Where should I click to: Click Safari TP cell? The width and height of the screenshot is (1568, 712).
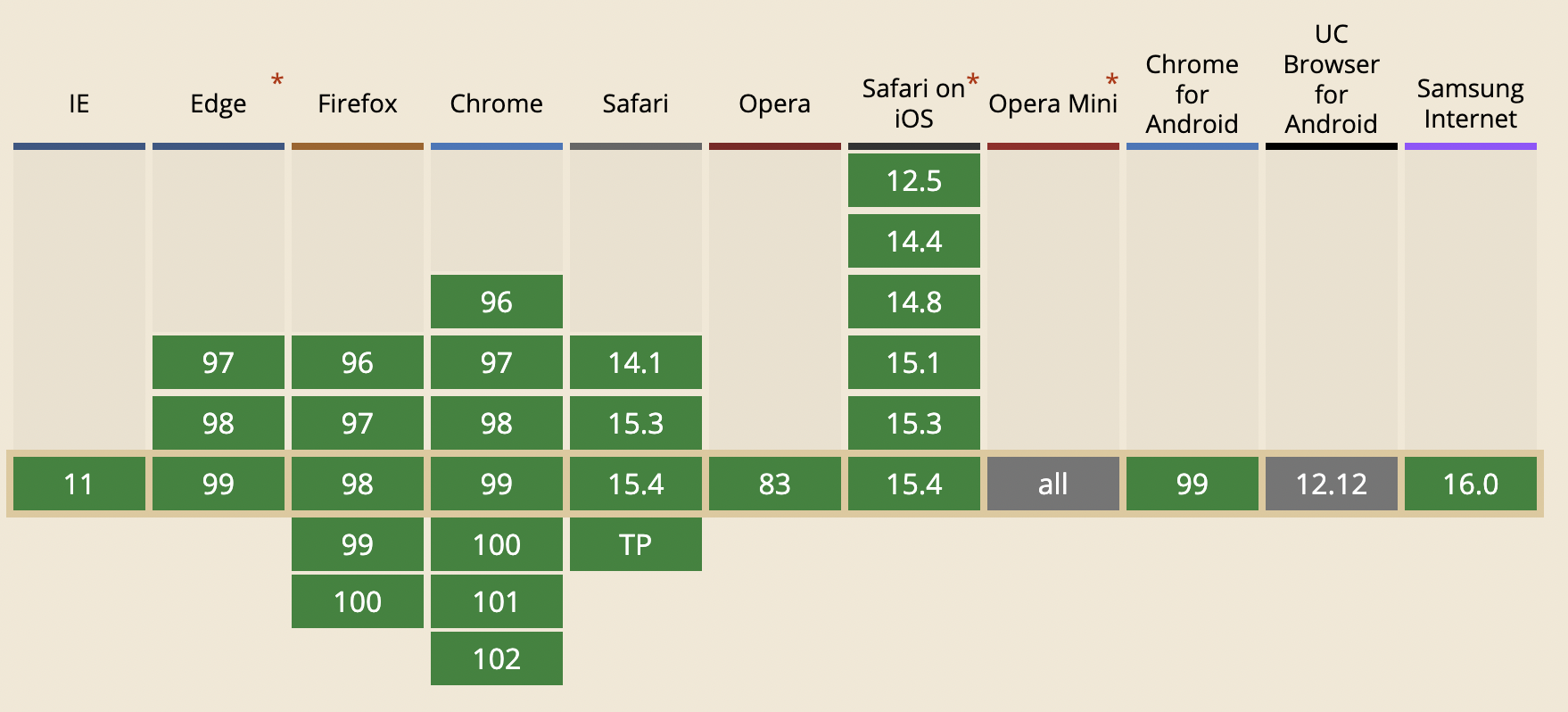tap(636, 544)
